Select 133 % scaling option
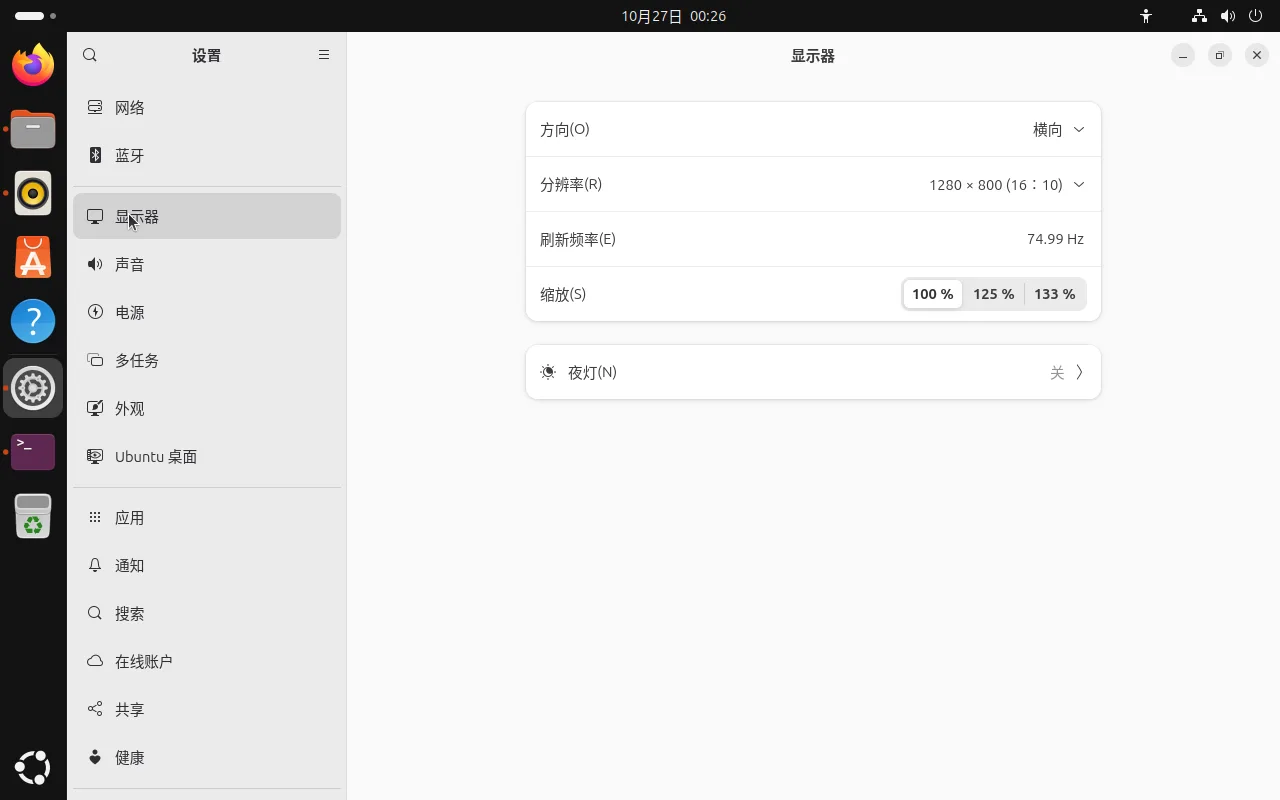Screen dimensions: 1280x800 click(1054, 294)
